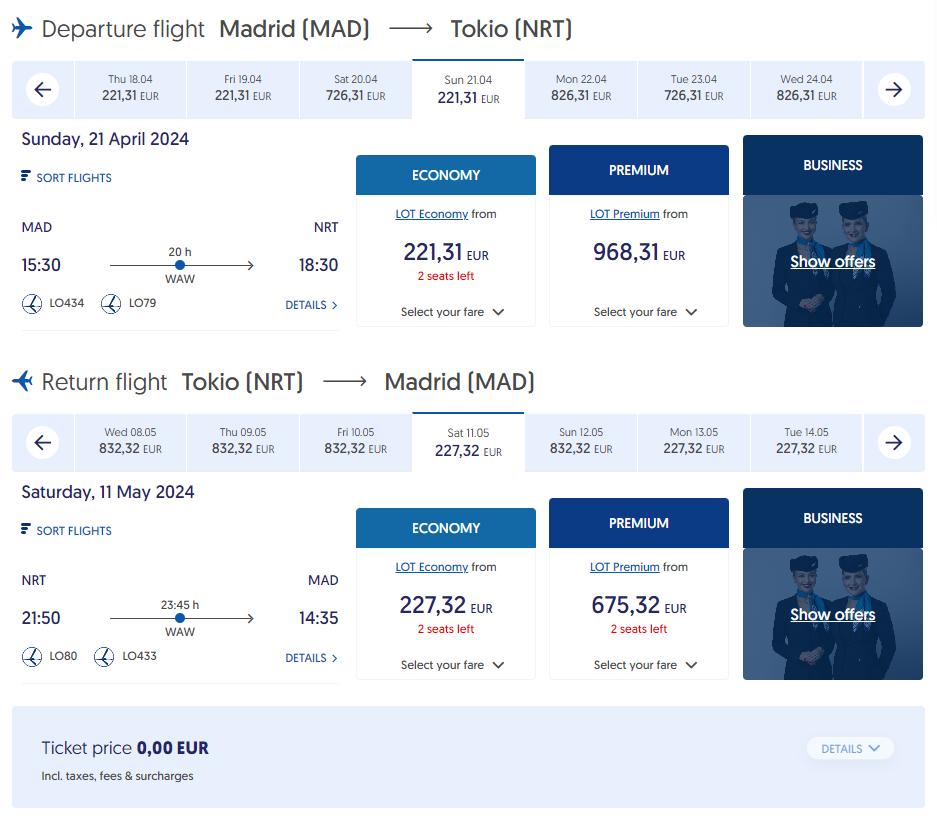
Task: Select the Mon 13.05 return date tab
Action: (x=694, y=441)
